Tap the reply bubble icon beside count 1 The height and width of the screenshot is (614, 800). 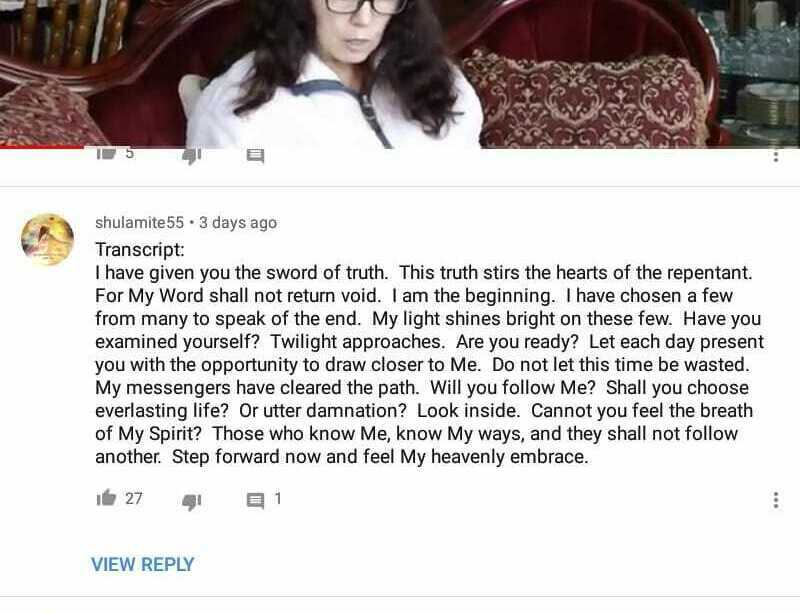tap(255, 500)
